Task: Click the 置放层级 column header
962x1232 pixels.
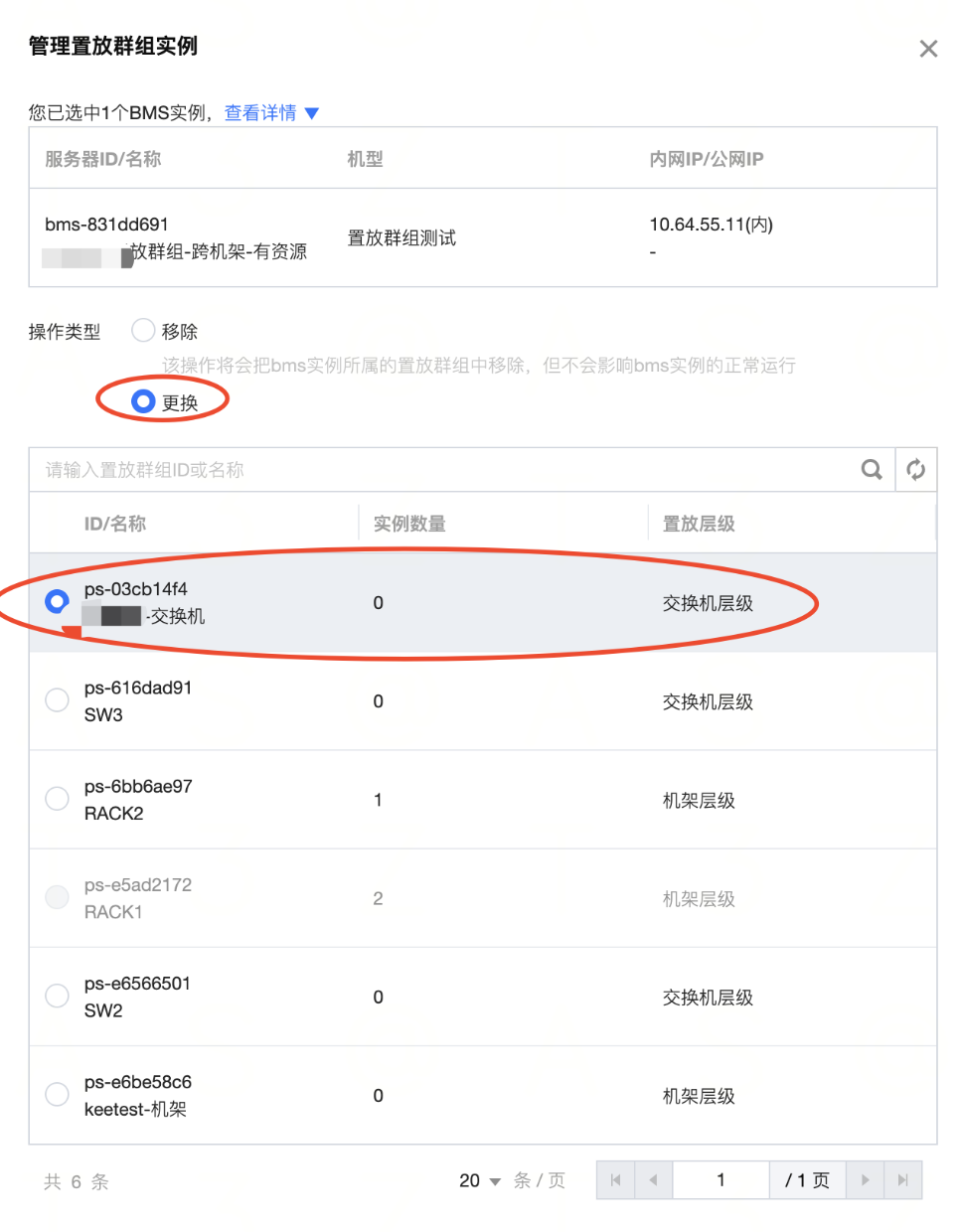Action: coord(699,524)
